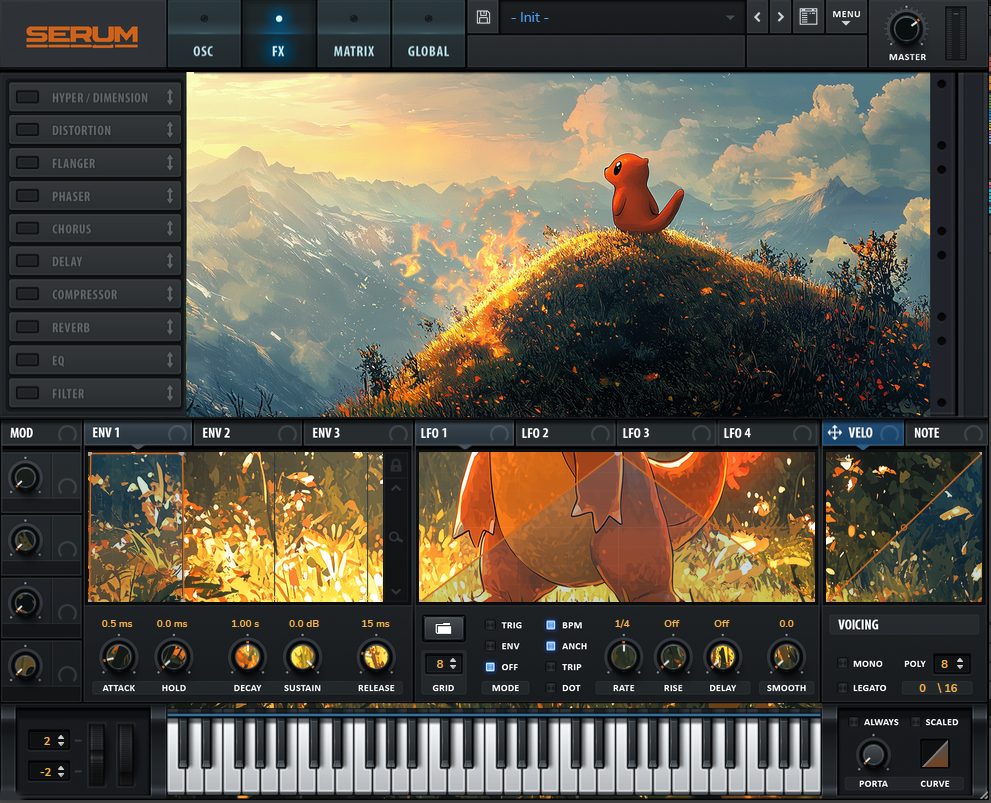Click the envelope ATTACK knob
The height and width of the screenshot is (803, 991).
click(118, 657)
